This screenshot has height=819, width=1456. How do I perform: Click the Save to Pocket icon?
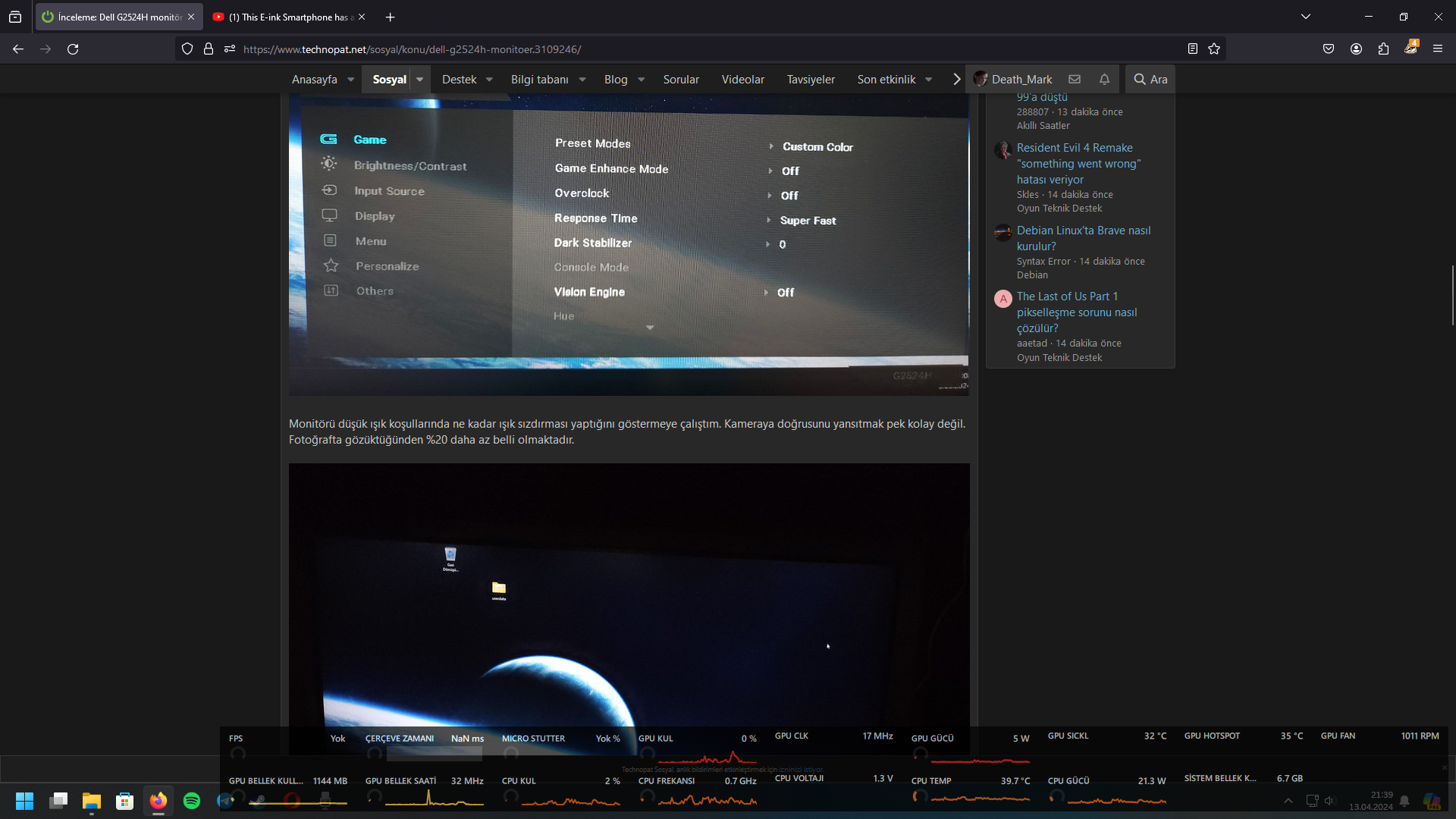click(x=1329, y=49)
